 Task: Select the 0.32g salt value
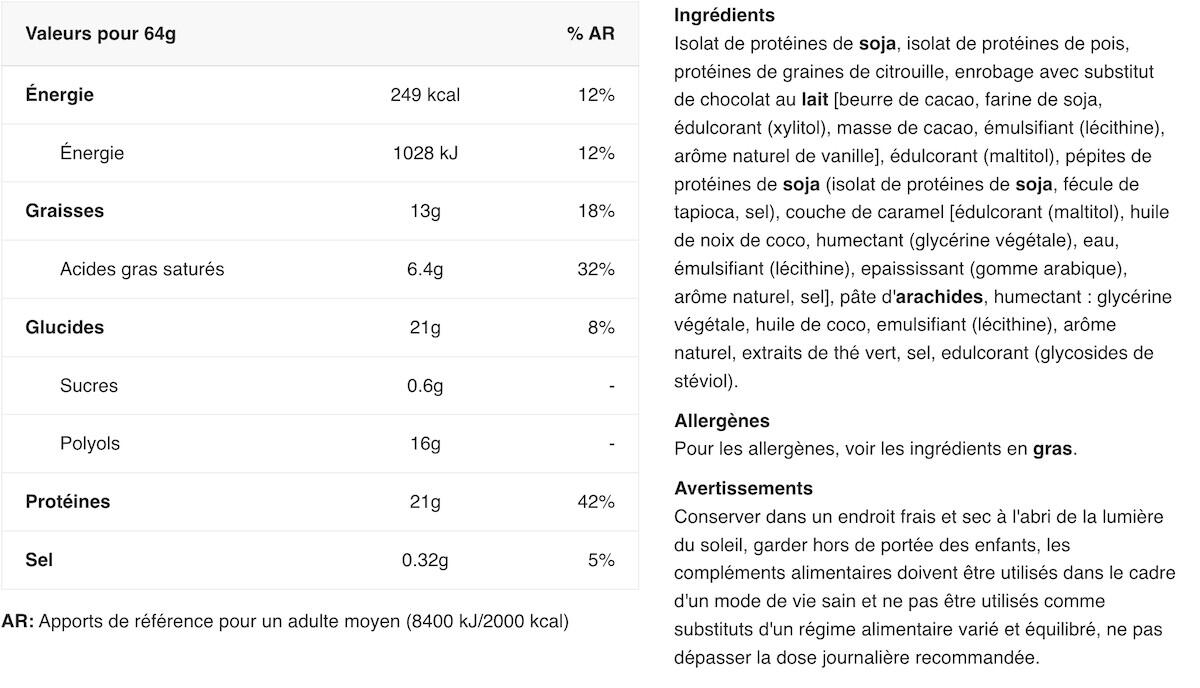[x=425, y=559]
